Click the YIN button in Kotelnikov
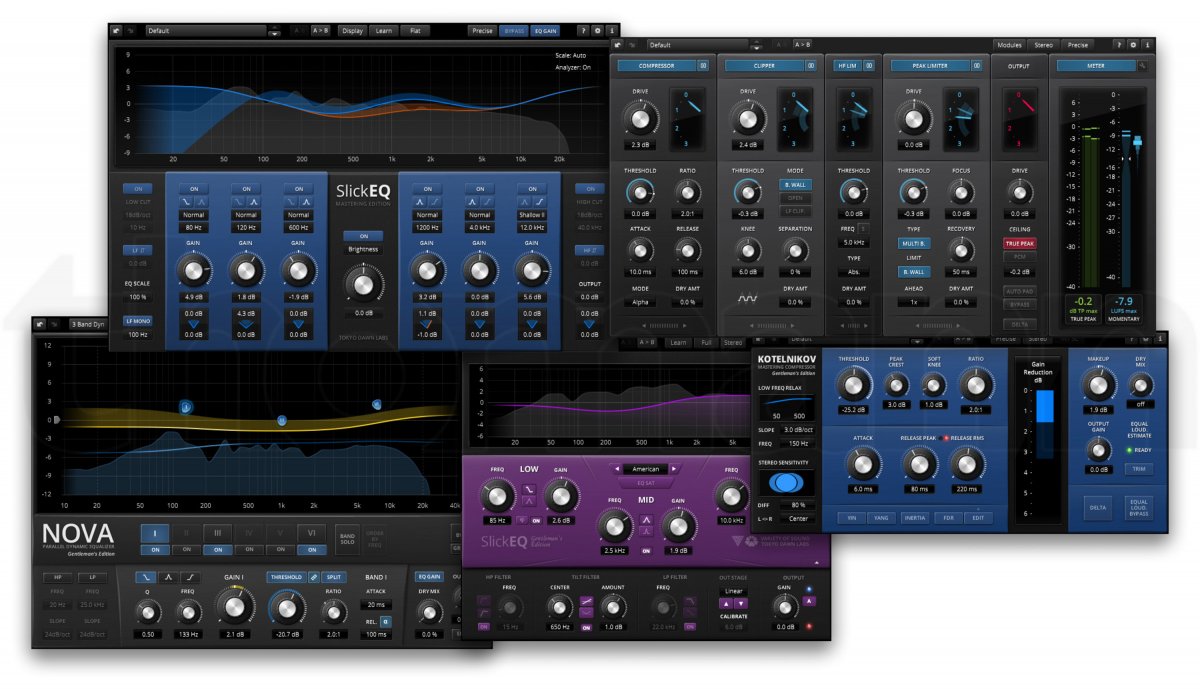 click(x=851, y=517)
